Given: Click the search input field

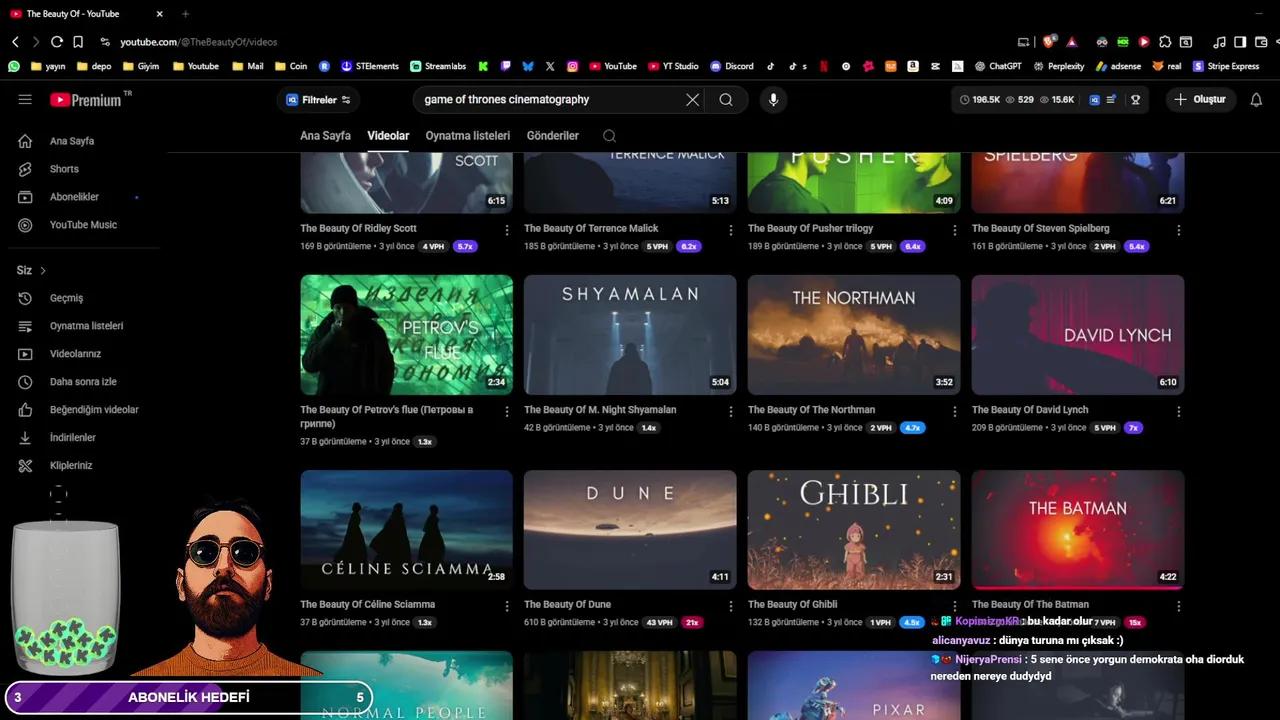Looking at the screenshot, I should [550, 100].
